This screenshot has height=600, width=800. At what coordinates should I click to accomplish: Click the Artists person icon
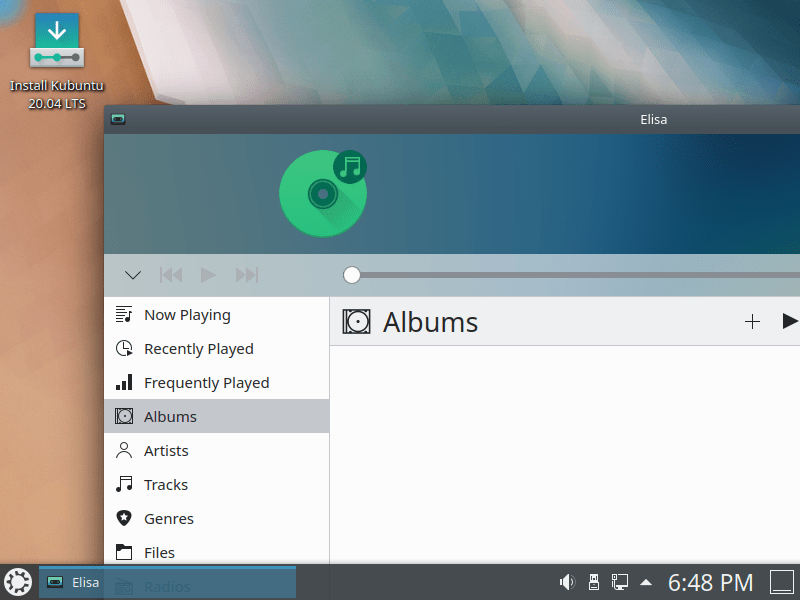[124, 451]
